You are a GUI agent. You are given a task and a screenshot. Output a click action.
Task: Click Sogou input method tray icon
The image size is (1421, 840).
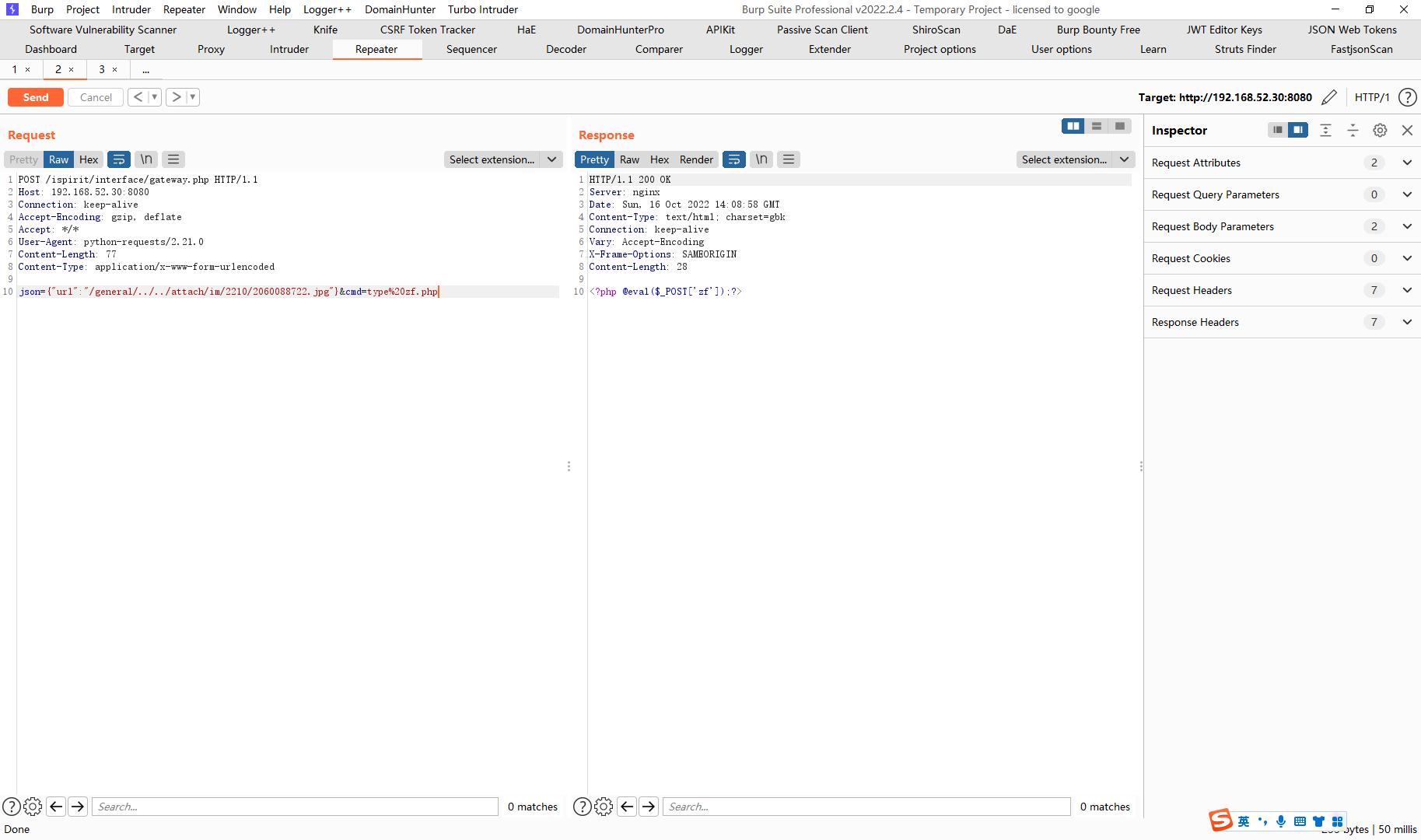[1220, 821]
